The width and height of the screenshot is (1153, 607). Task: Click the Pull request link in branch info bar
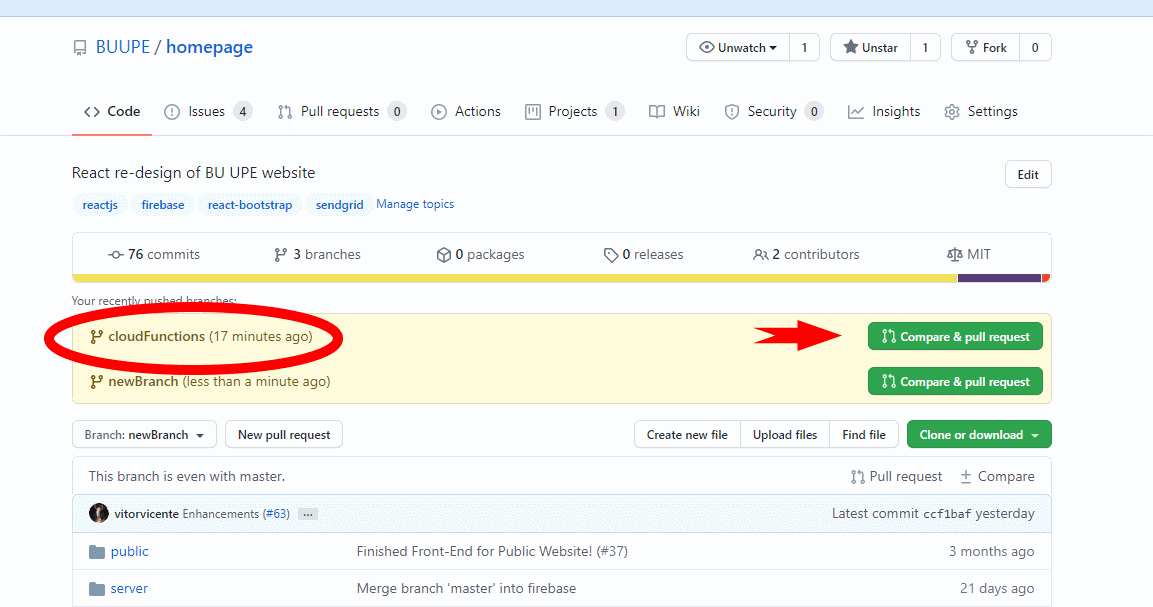point(896,476)
